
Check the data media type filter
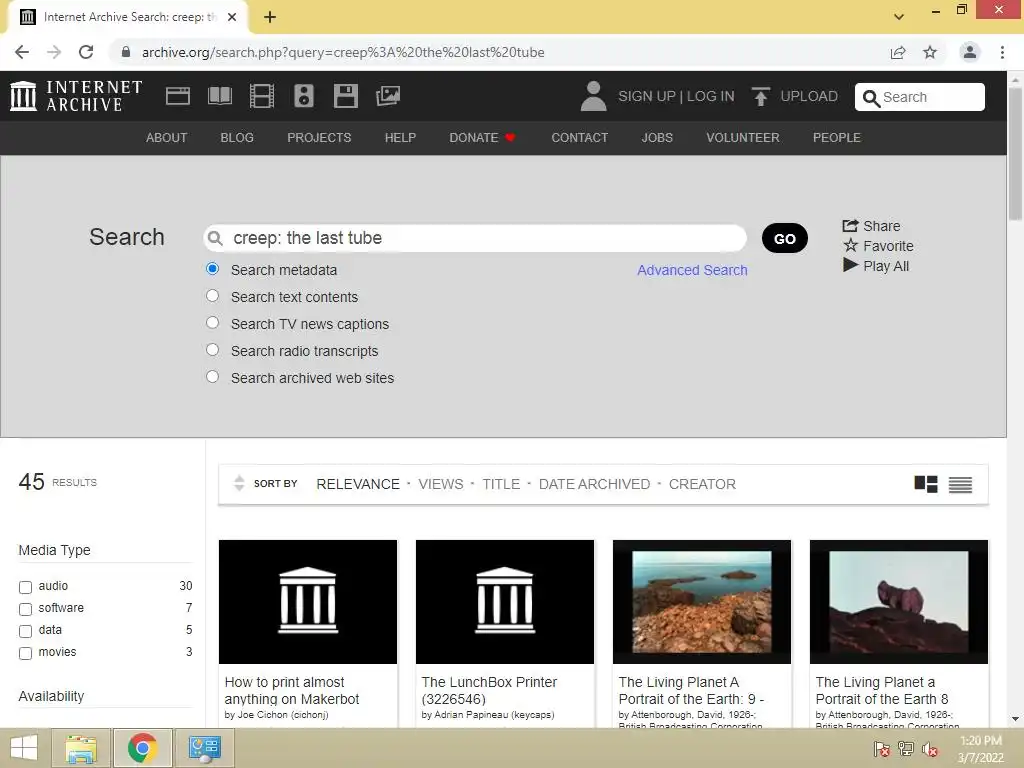(25, 631)
